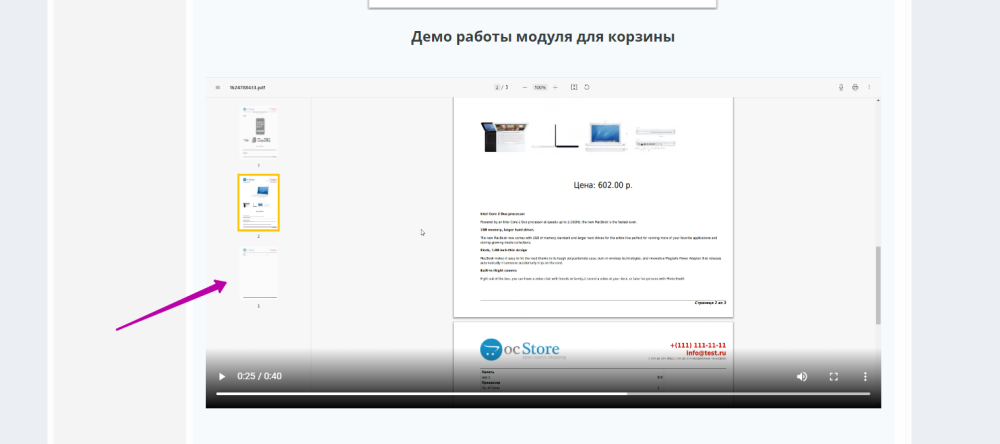The width and height of the screenshot is (1000, 444).
Task: Open the video in fullscreen
Action: 834,376
